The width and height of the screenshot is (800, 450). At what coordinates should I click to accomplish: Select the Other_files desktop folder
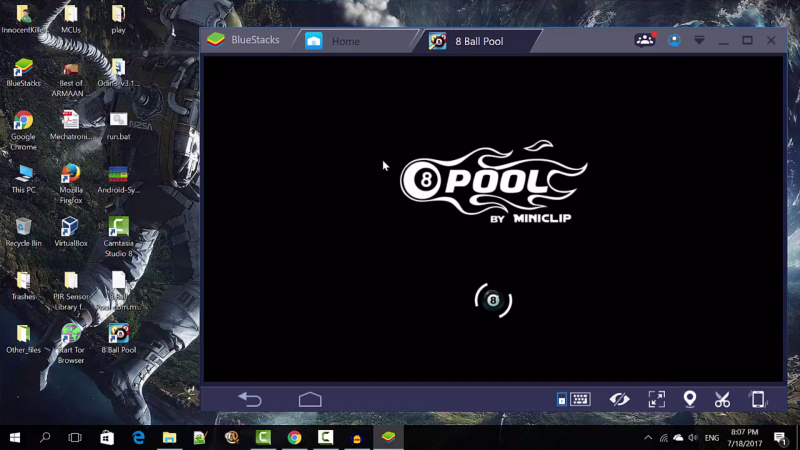pos(23,339)
